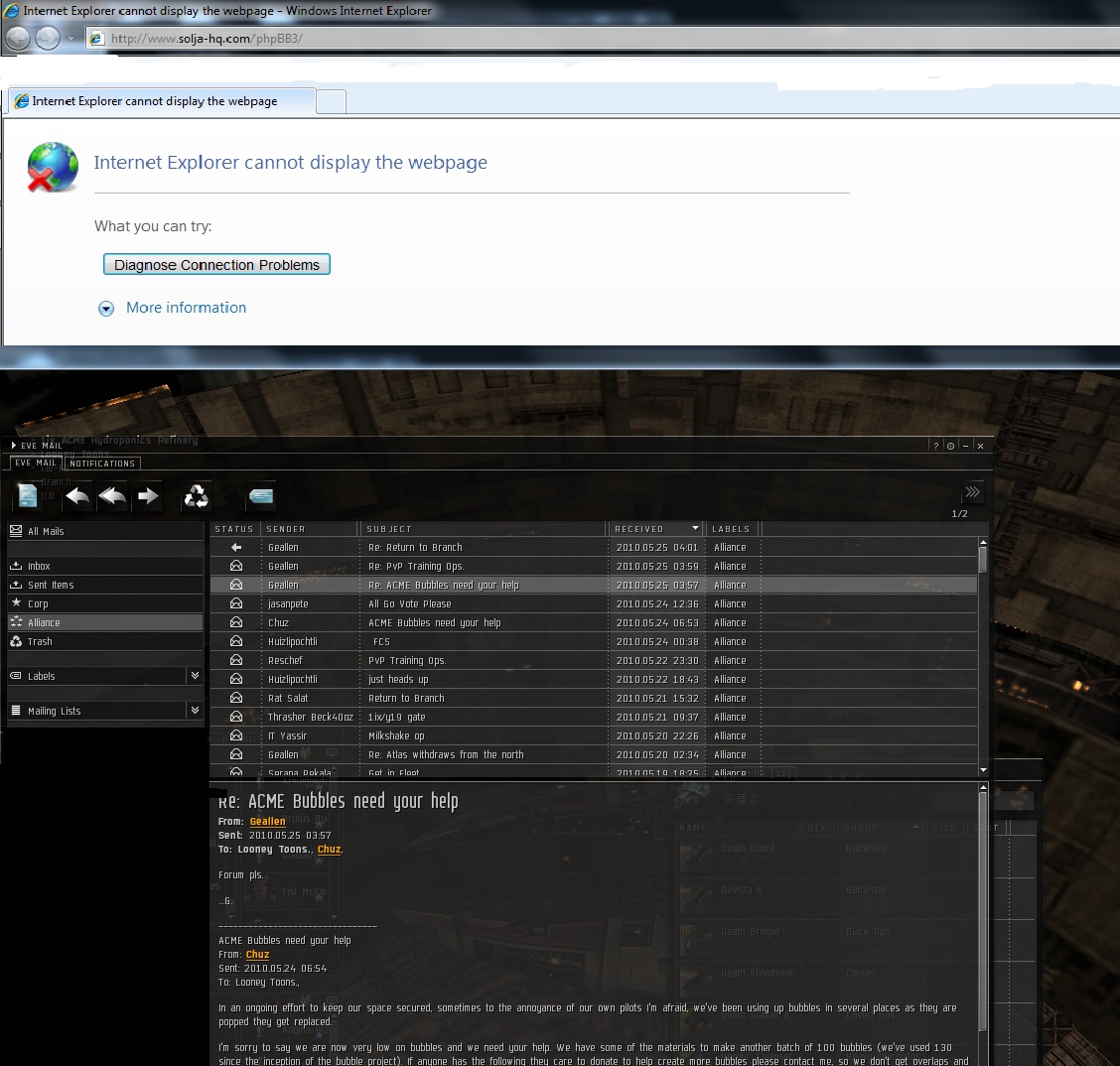Screen dimensions: 1120x1066
Task: Forward the selected mail with right arrow
Action: click(x=148, y=495)
